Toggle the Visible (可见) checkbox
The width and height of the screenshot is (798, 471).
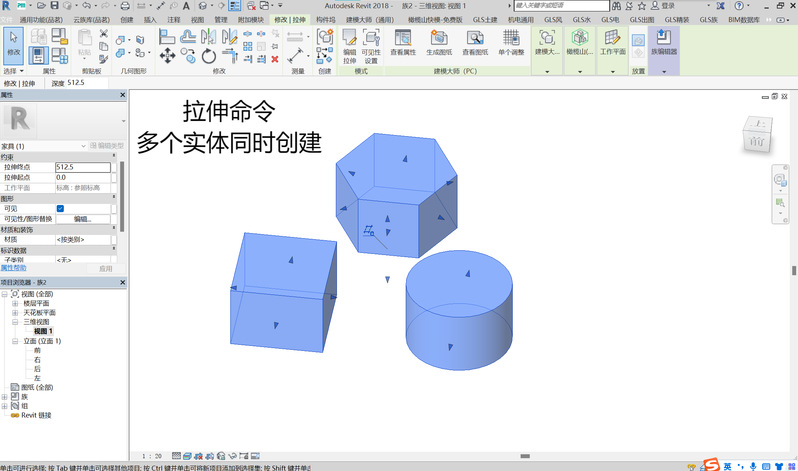click(x=60, y=208)
